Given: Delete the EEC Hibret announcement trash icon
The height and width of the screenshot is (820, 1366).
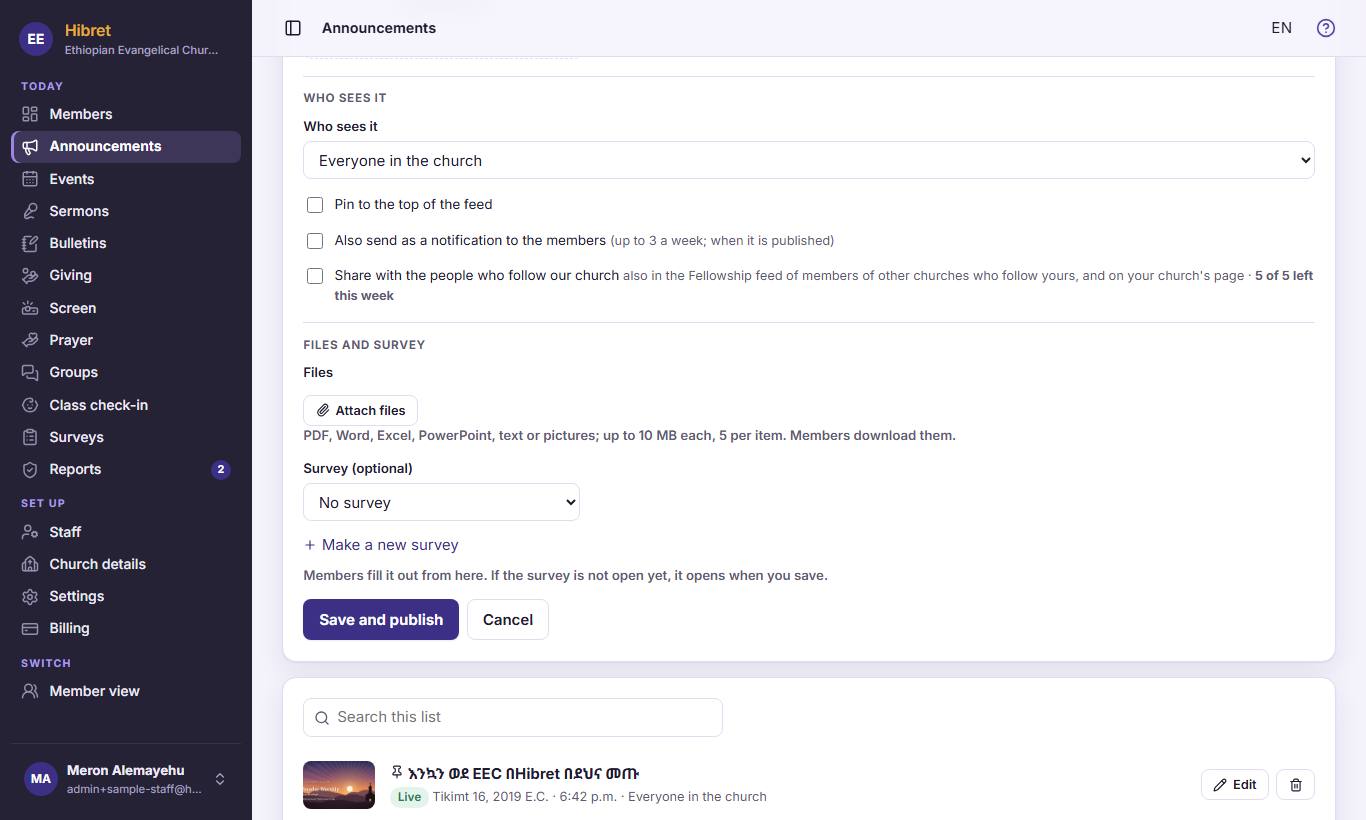Looking at the screenshot, I should click(1296, 785).
